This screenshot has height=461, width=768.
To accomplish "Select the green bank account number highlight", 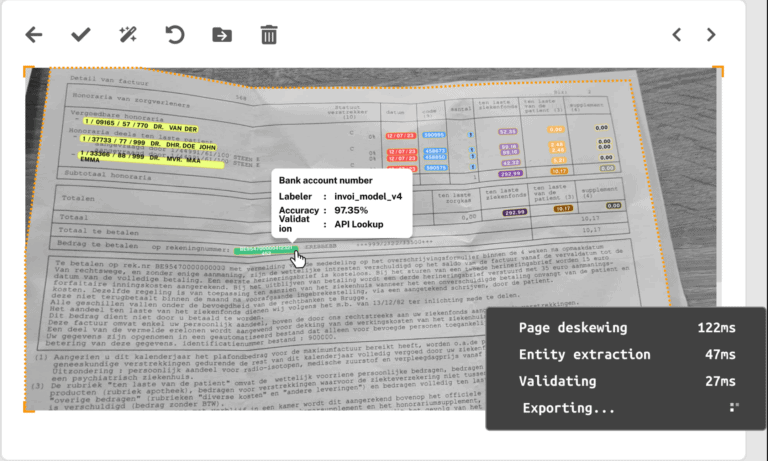I will (265, 251).
